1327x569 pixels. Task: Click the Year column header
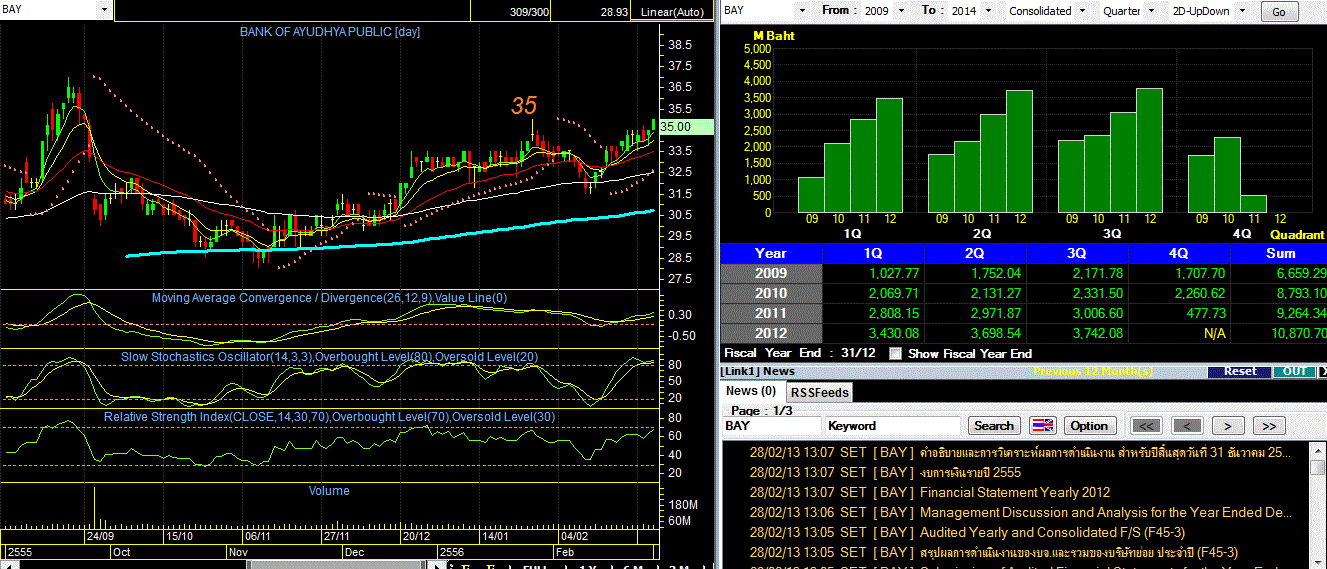[x=770, y=253]
